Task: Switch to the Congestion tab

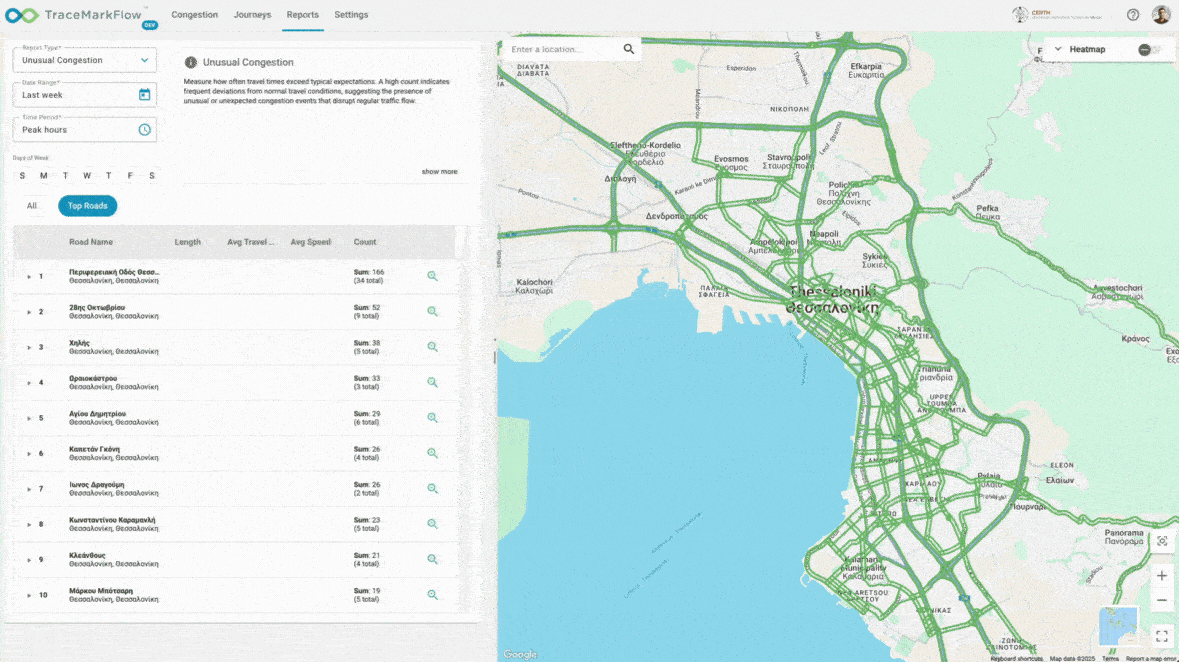Action: [x=194, y=14]
